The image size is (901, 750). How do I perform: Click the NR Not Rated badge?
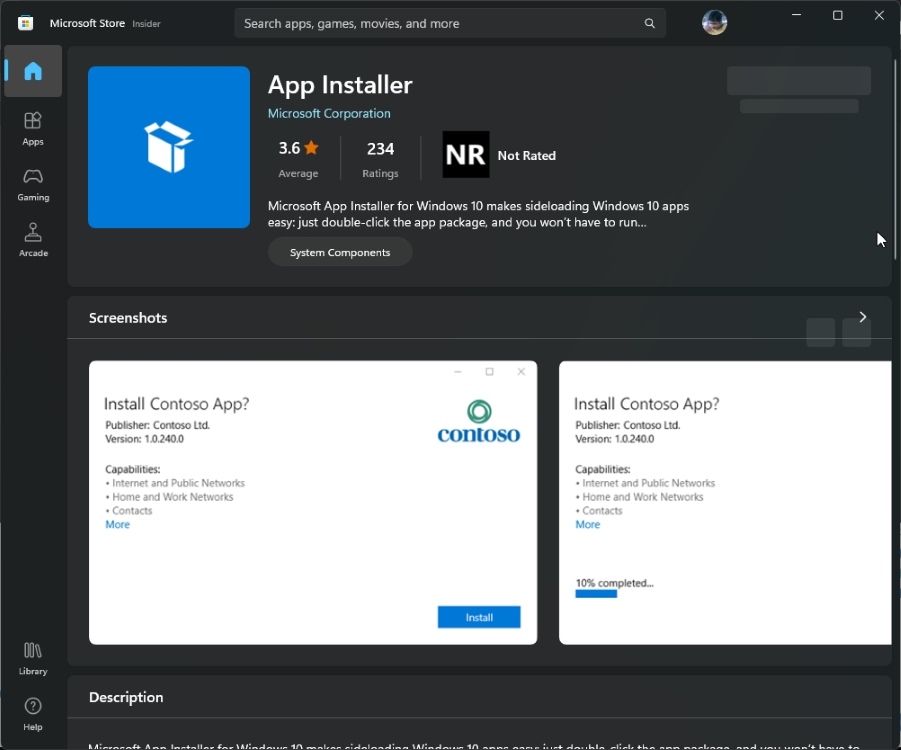(465, 155)
